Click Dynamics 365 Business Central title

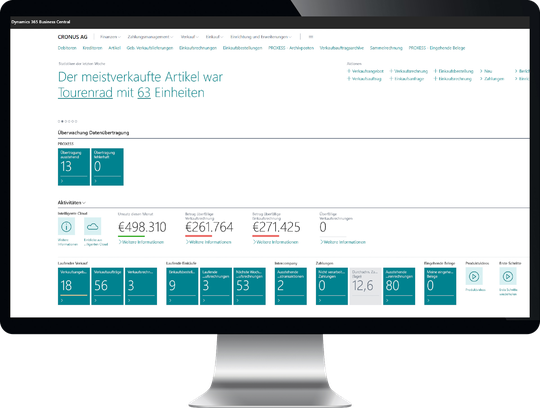(41, 22)
